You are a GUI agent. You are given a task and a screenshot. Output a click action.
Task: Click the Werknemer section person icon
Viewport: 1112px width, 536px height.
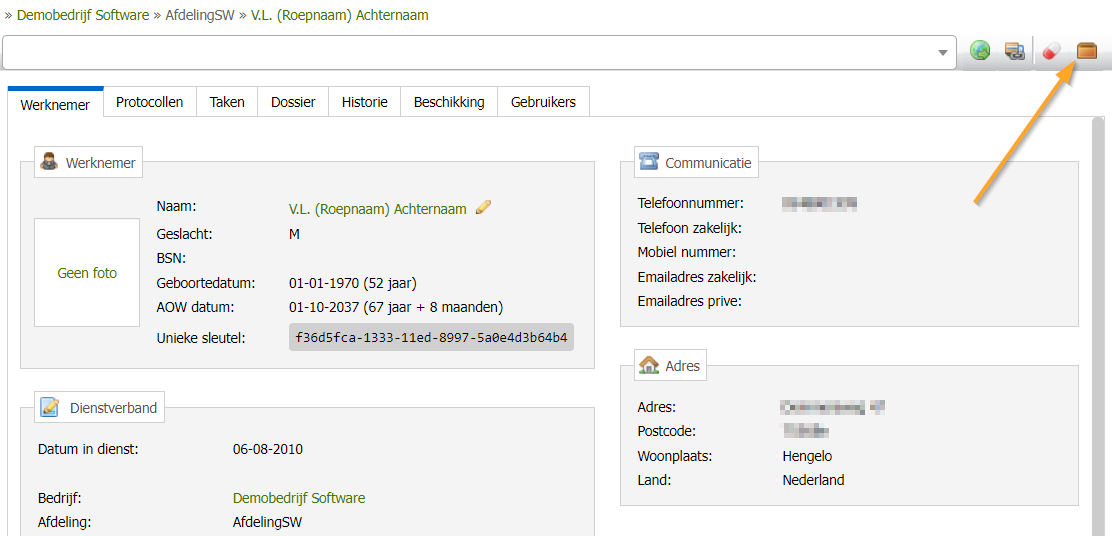pyautogui.click(x=49, y=162)
